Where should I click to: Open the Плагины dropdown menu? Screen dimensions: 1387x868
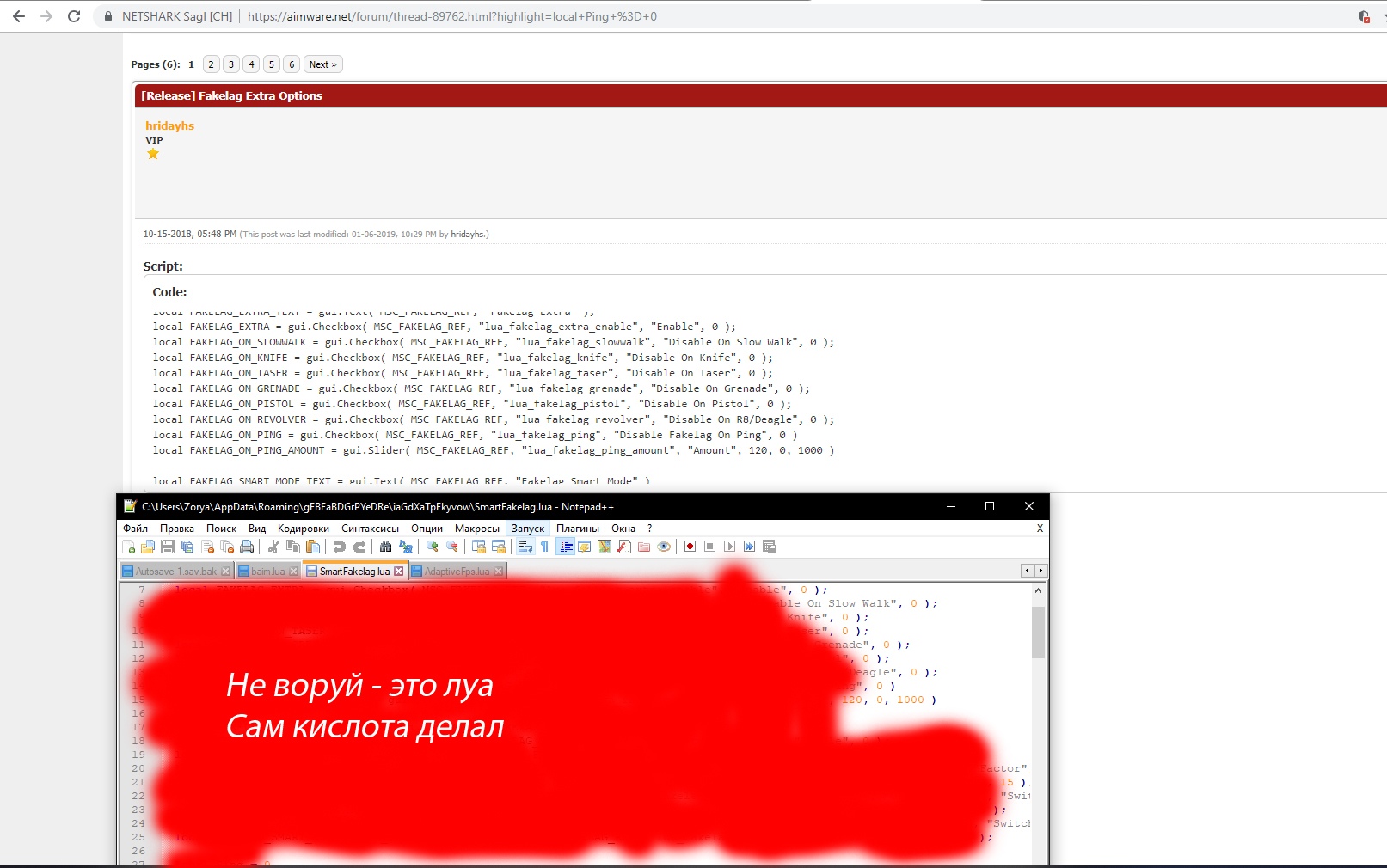[577, 529]
